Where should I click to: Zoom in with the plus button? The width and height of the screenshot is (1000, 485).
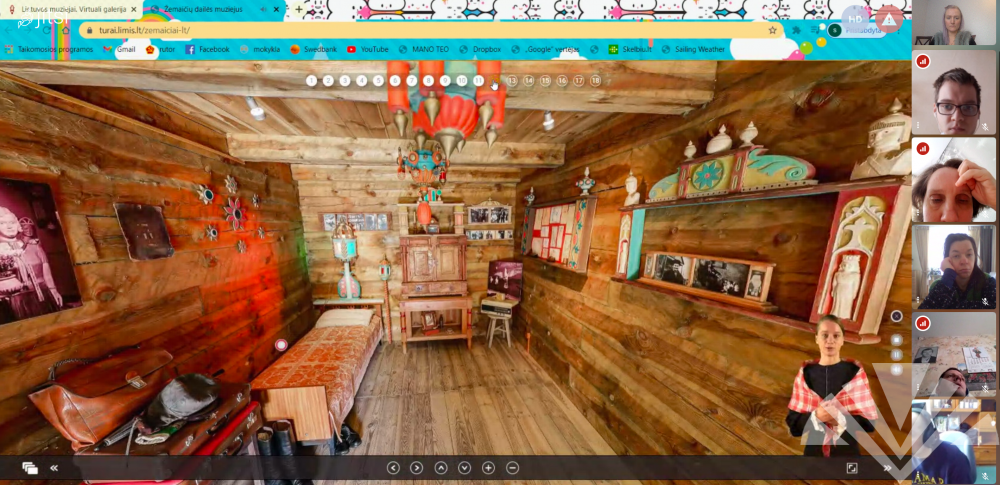point(489,468)
